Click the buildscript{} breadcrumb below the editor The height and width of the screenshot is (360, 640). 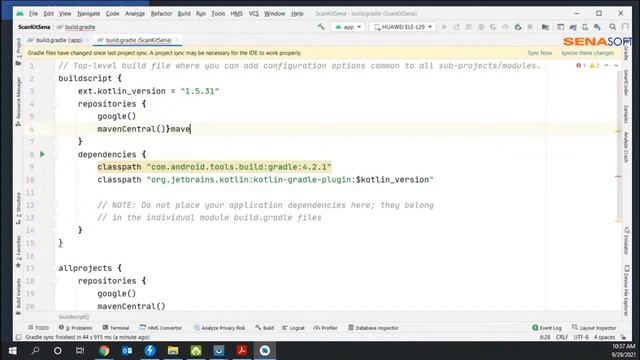74,317
